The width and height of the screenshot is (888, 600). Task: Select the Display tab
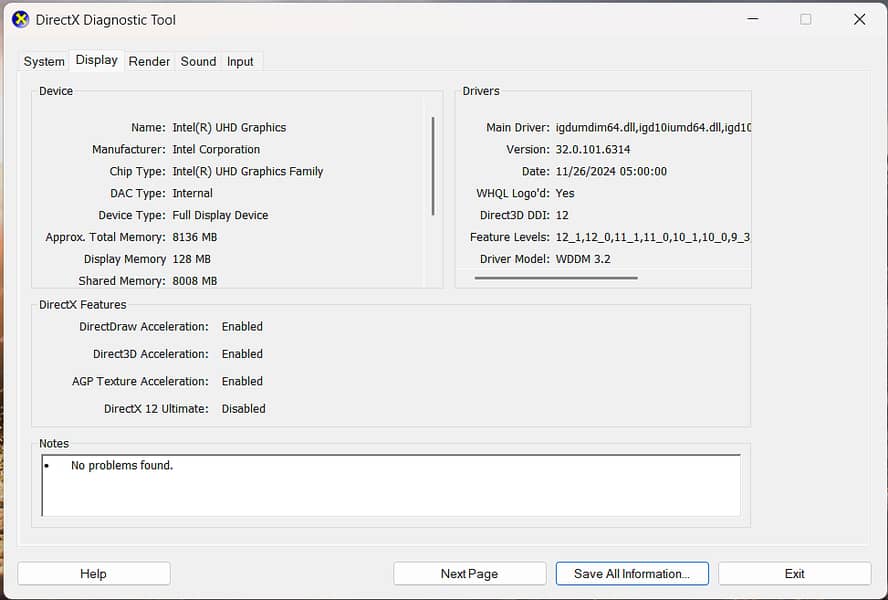96,60
